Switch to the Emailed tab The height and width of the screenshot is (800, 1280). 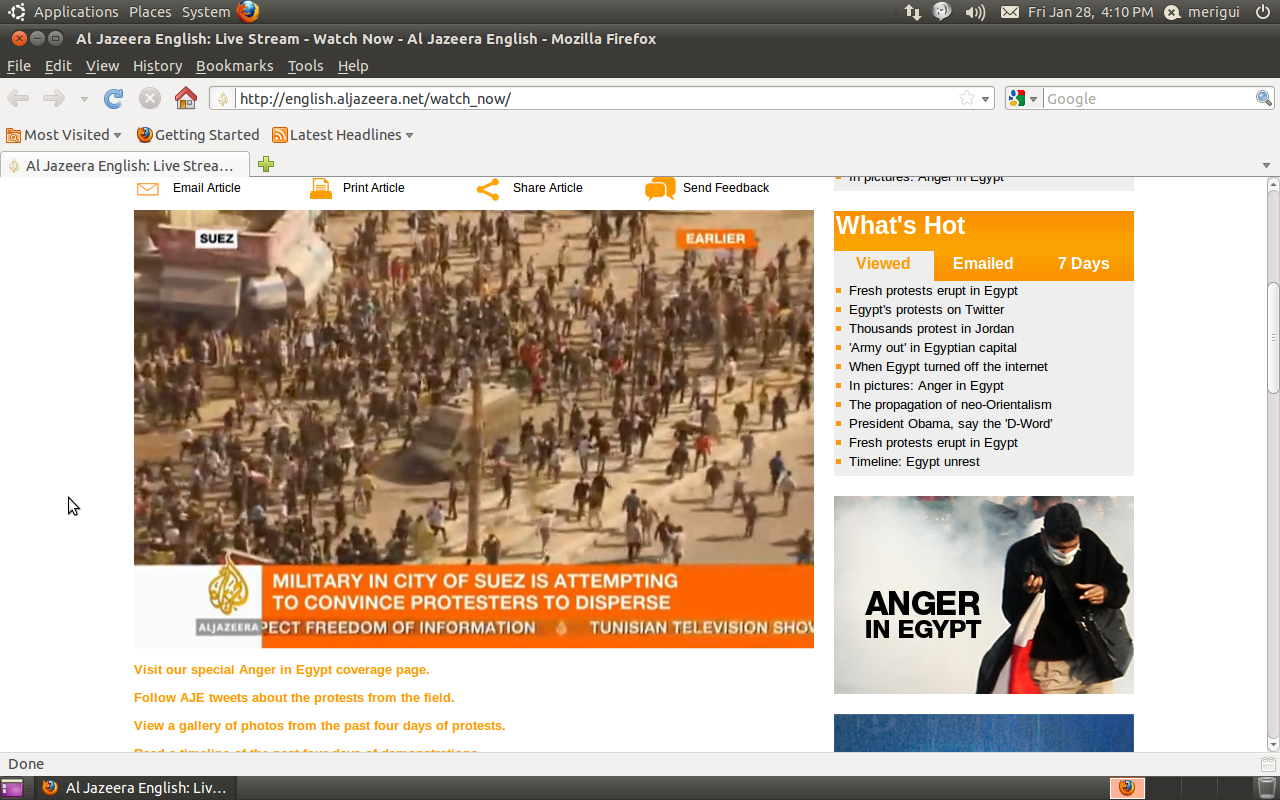coord(983,264)
